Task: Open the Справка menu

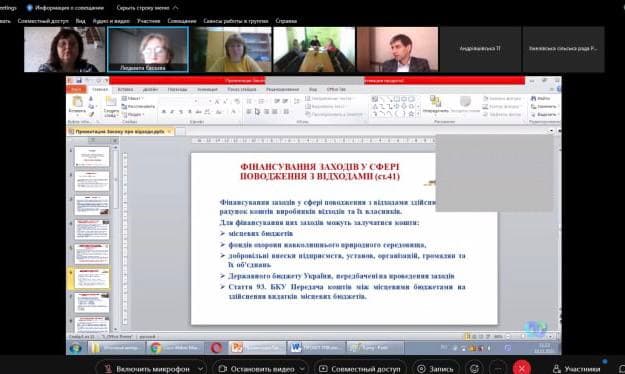Action: click(x=286, y=21)
